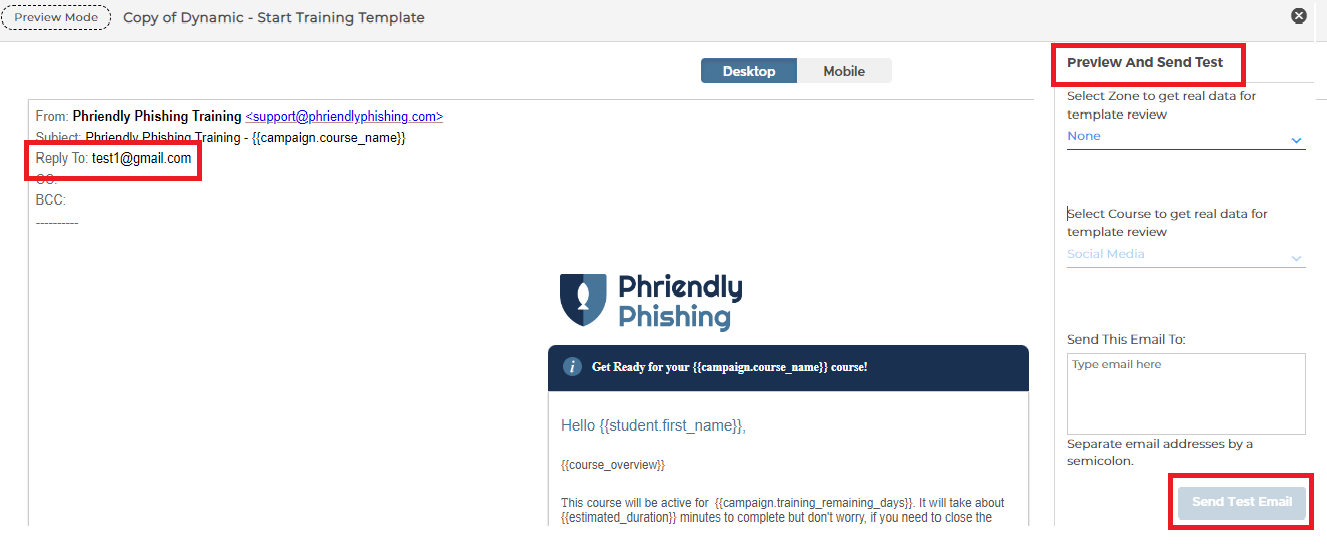1327x549 pixels.
Task: Switch to the Mobile preview
Action: (x=844, y=71)
